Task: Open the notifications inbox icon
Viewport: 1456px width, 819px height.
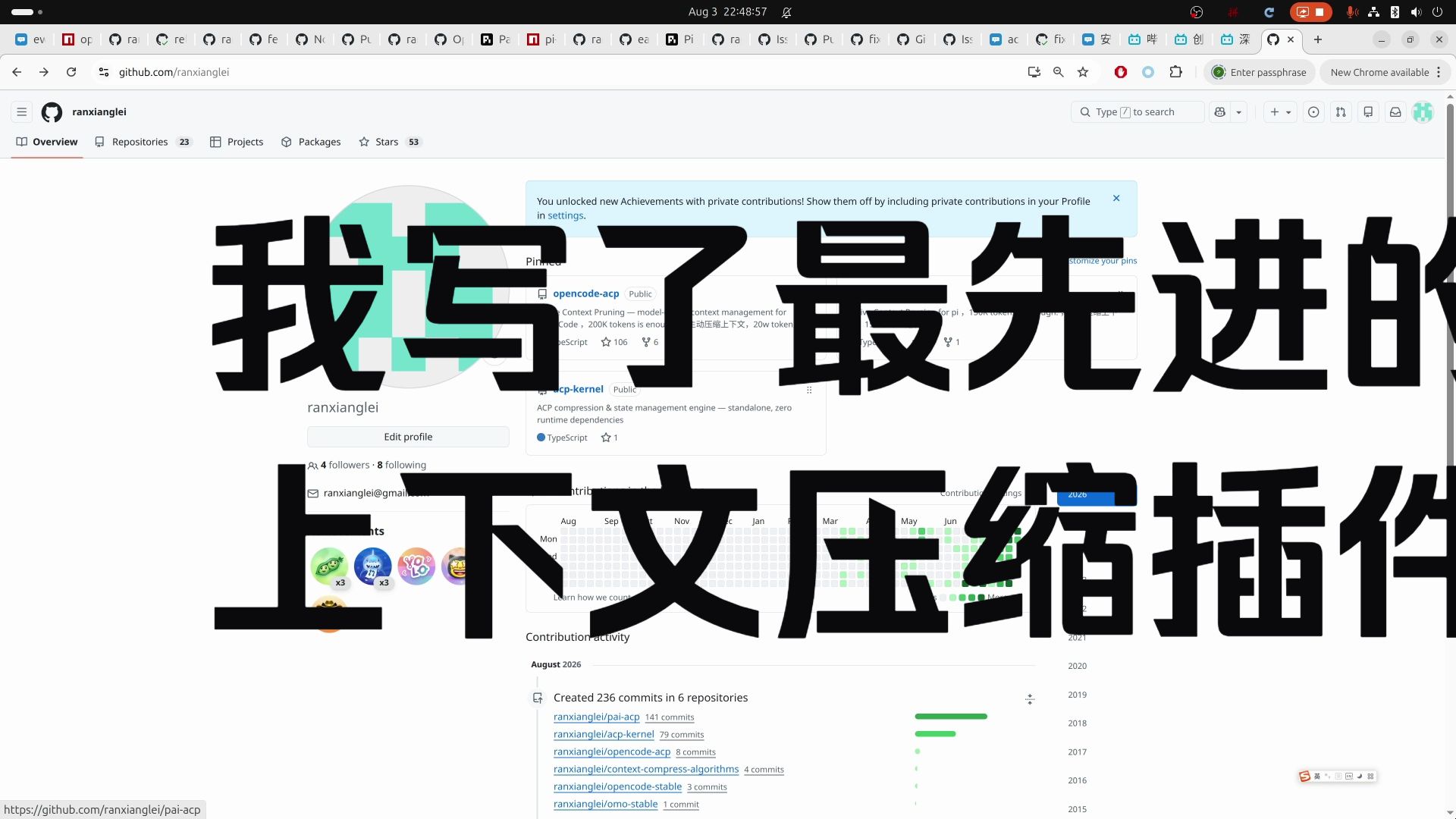Action: click(x=1395, y=112)
